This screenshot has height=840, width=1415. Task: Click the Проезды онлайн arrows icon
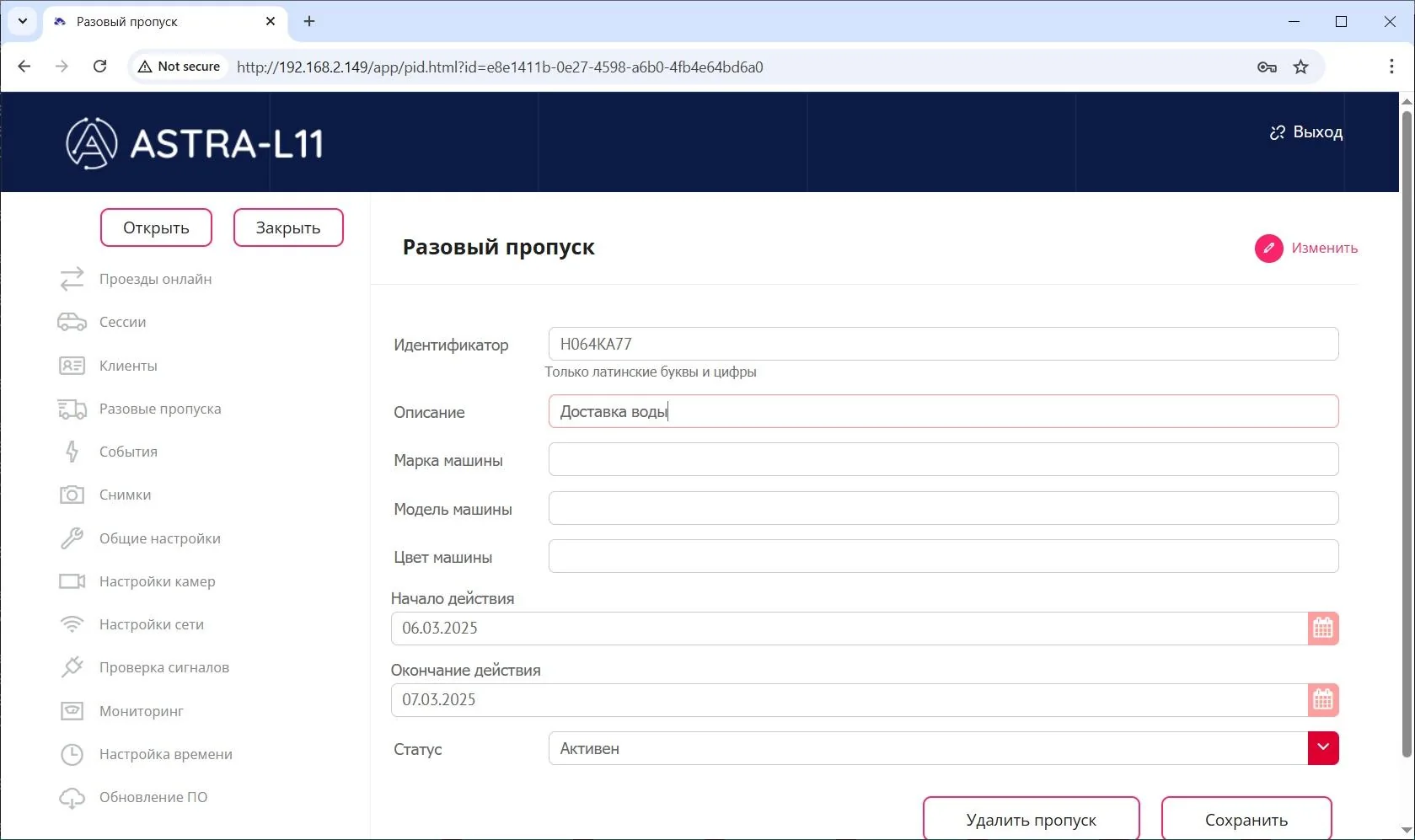72,279
